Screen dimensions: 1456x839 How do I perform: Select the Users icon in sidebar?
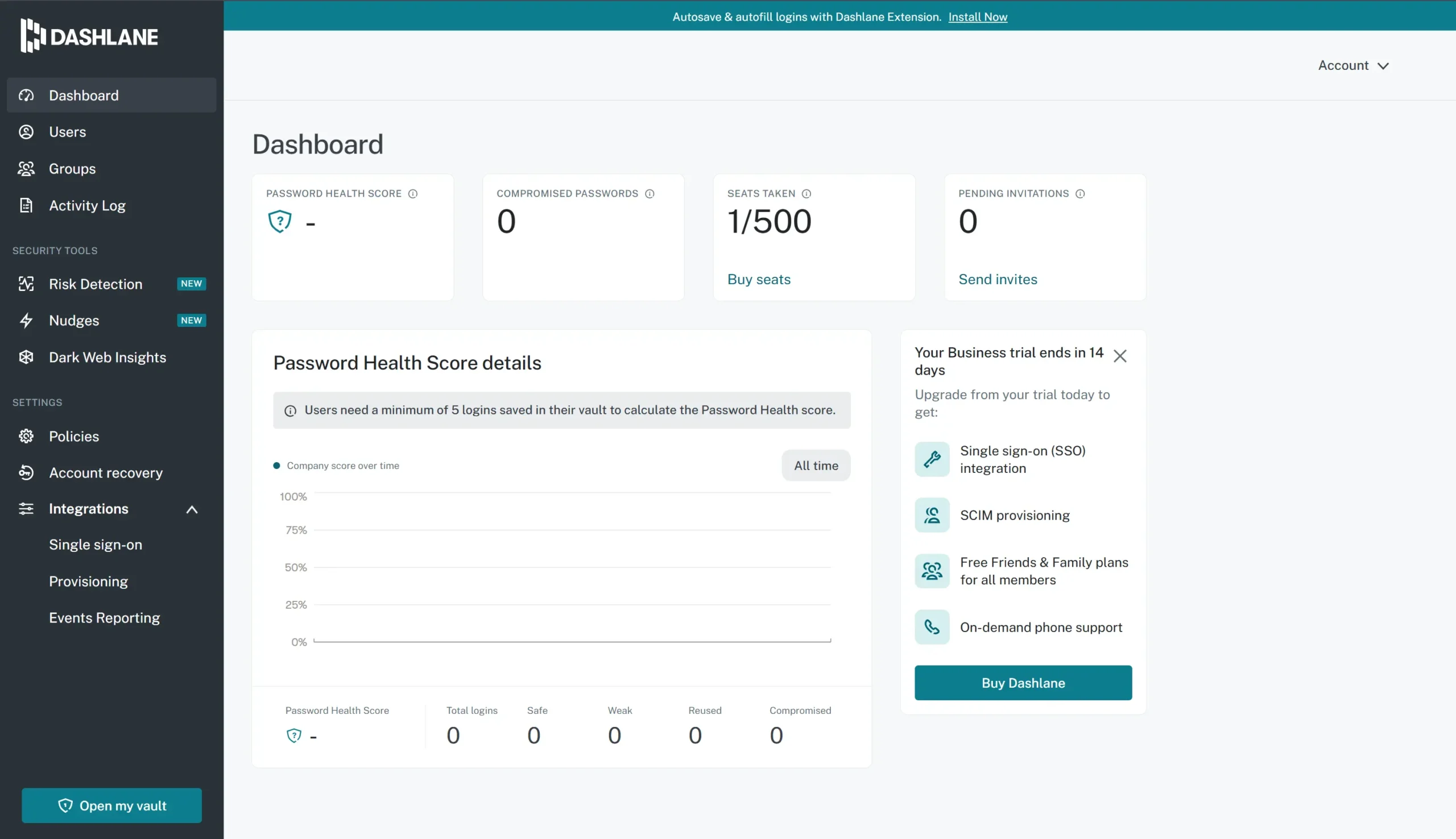[27, 131]
